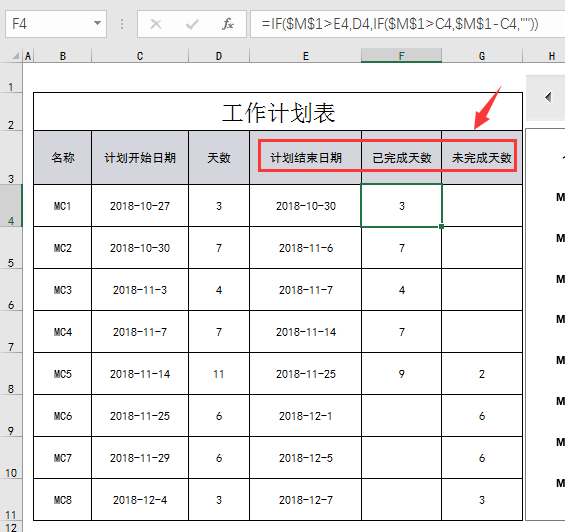Select cell MC2
Screen dimensions: 565x532
[x=63, y=248]
